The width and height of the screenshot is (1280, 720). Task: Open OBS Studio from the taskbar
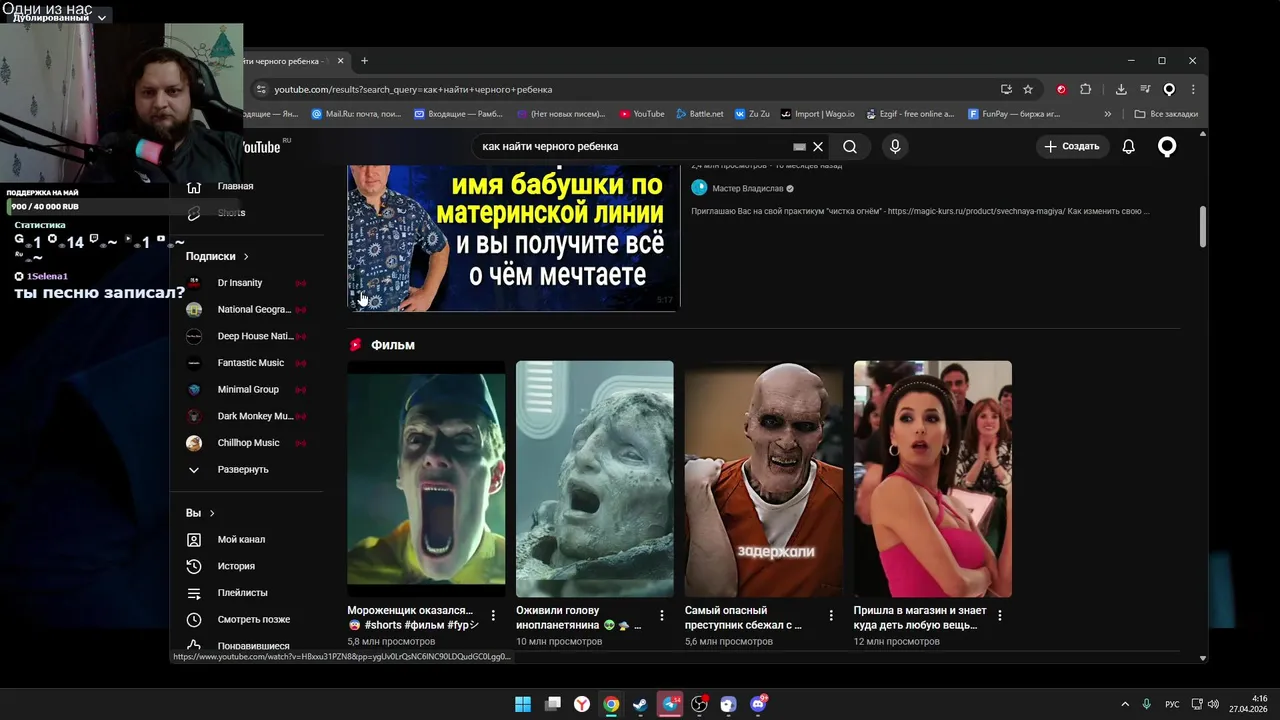coord(699,704)
